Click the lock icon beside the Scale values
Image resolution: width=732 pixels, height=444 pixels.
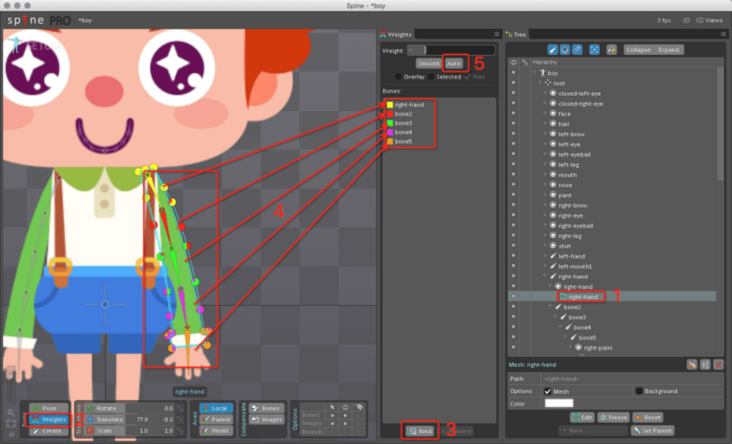pyautogui.click(x=180, y=430)
